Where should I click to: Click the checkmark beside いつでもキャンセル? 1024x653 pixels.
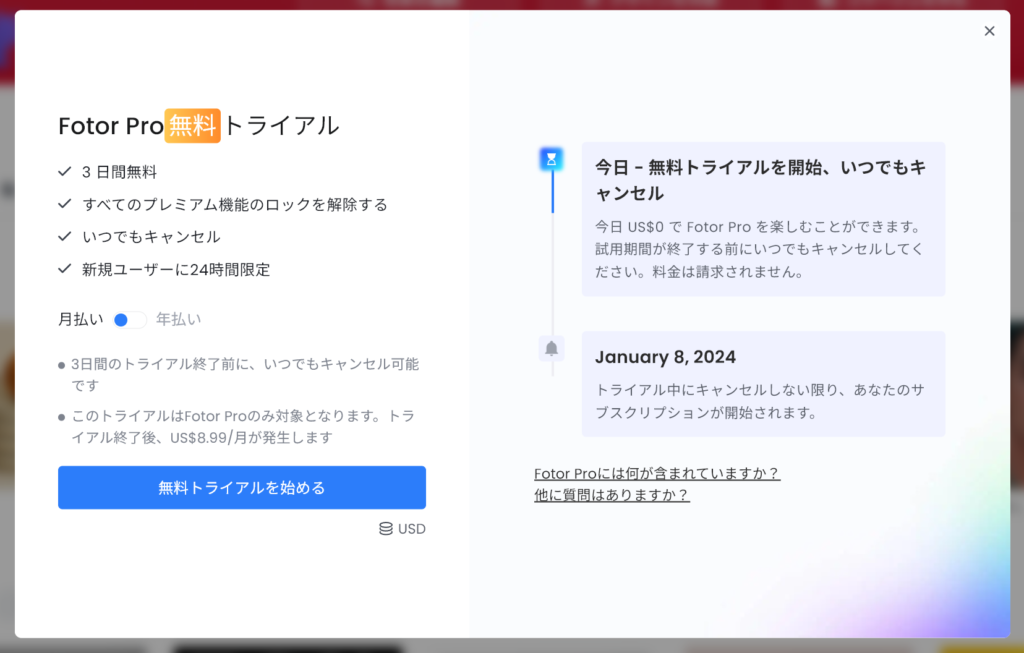(x=65, y=236)
